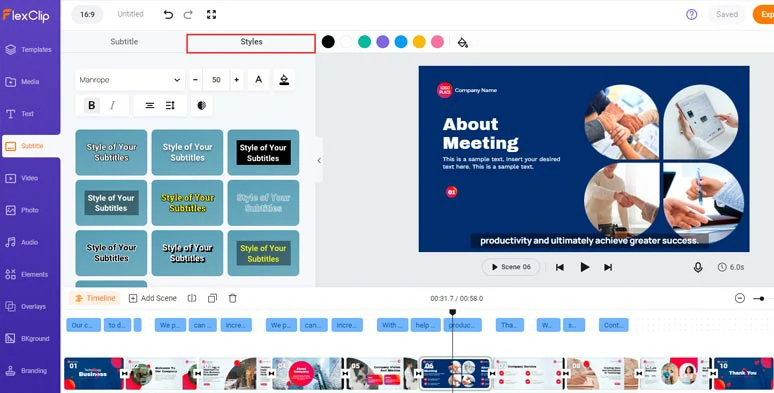The height and width of the screenshot is (393, 774).
Task: Select the pink color swatch
Action: [437, 42]
